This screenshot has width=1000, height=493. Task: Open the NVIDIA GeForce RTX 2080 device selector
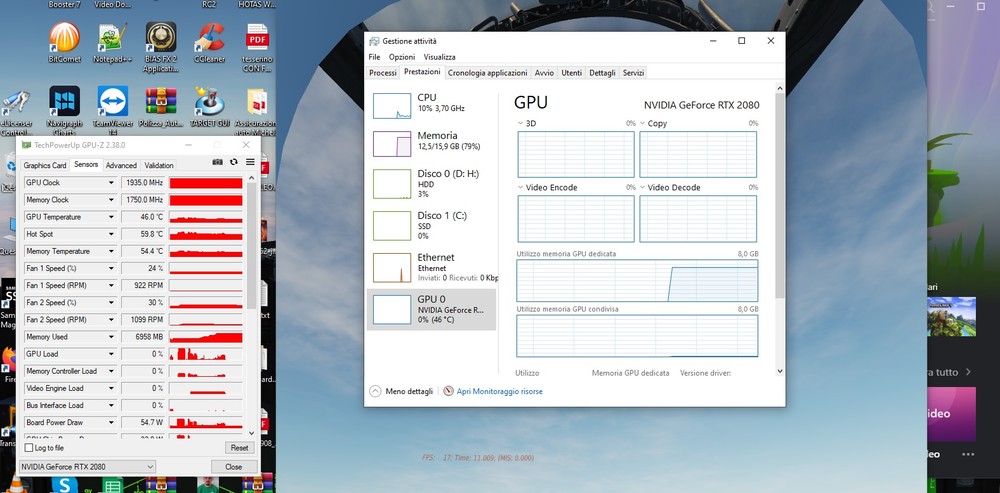coord(87,467)
